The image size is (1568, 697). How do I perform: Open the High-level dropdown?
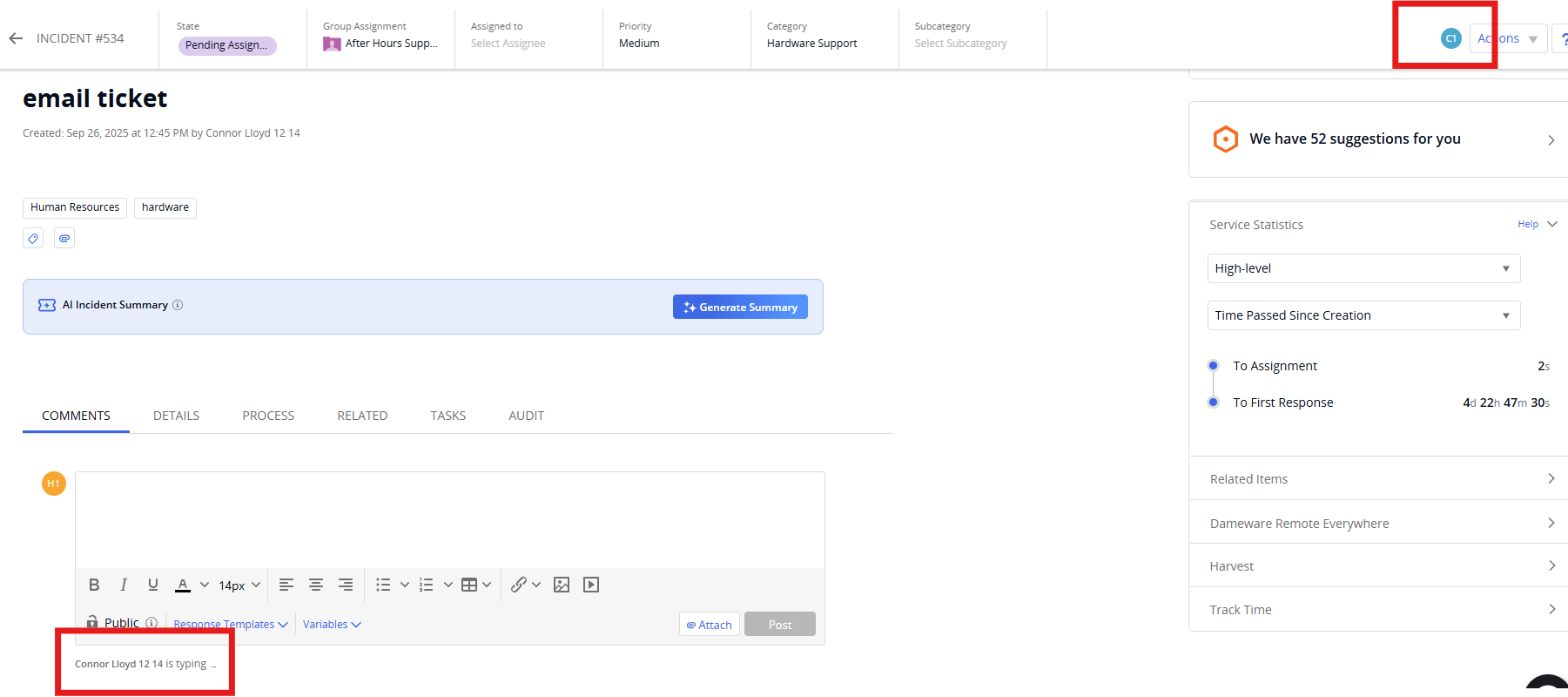pyautogui.click(x=1364, y=268)
